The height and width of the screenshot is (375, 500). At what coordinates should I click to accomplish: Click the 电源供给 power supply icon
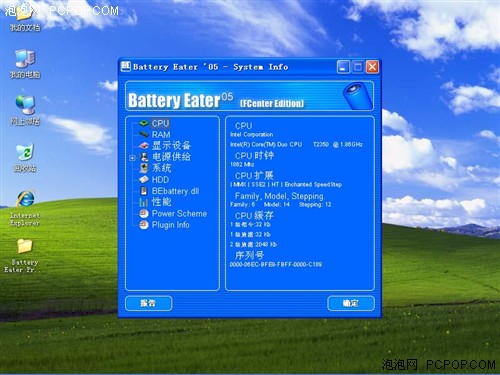click(144, 157)
